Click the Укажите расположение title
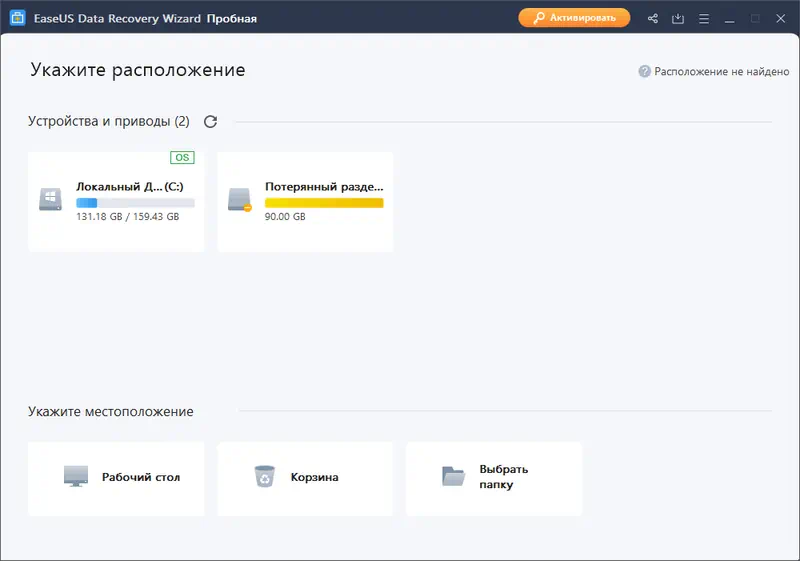Viewport: 800px width, 561px height. [x=138, y=70]
